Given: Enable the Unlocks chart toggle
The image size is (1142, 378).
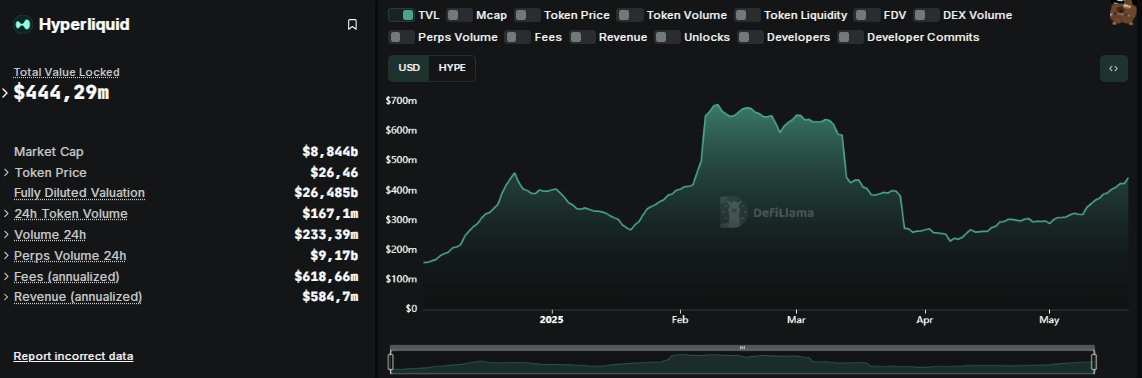Looking at the screenshot, I should (667, 37).
